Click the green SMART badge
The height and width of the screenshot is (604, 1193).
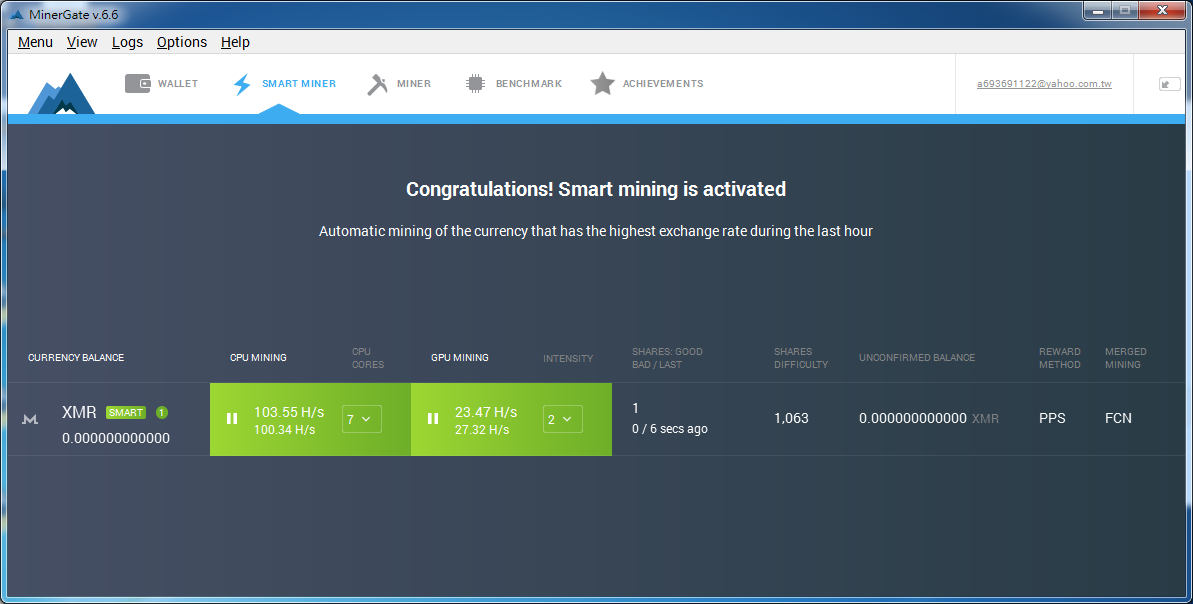(x=126, y=412)
